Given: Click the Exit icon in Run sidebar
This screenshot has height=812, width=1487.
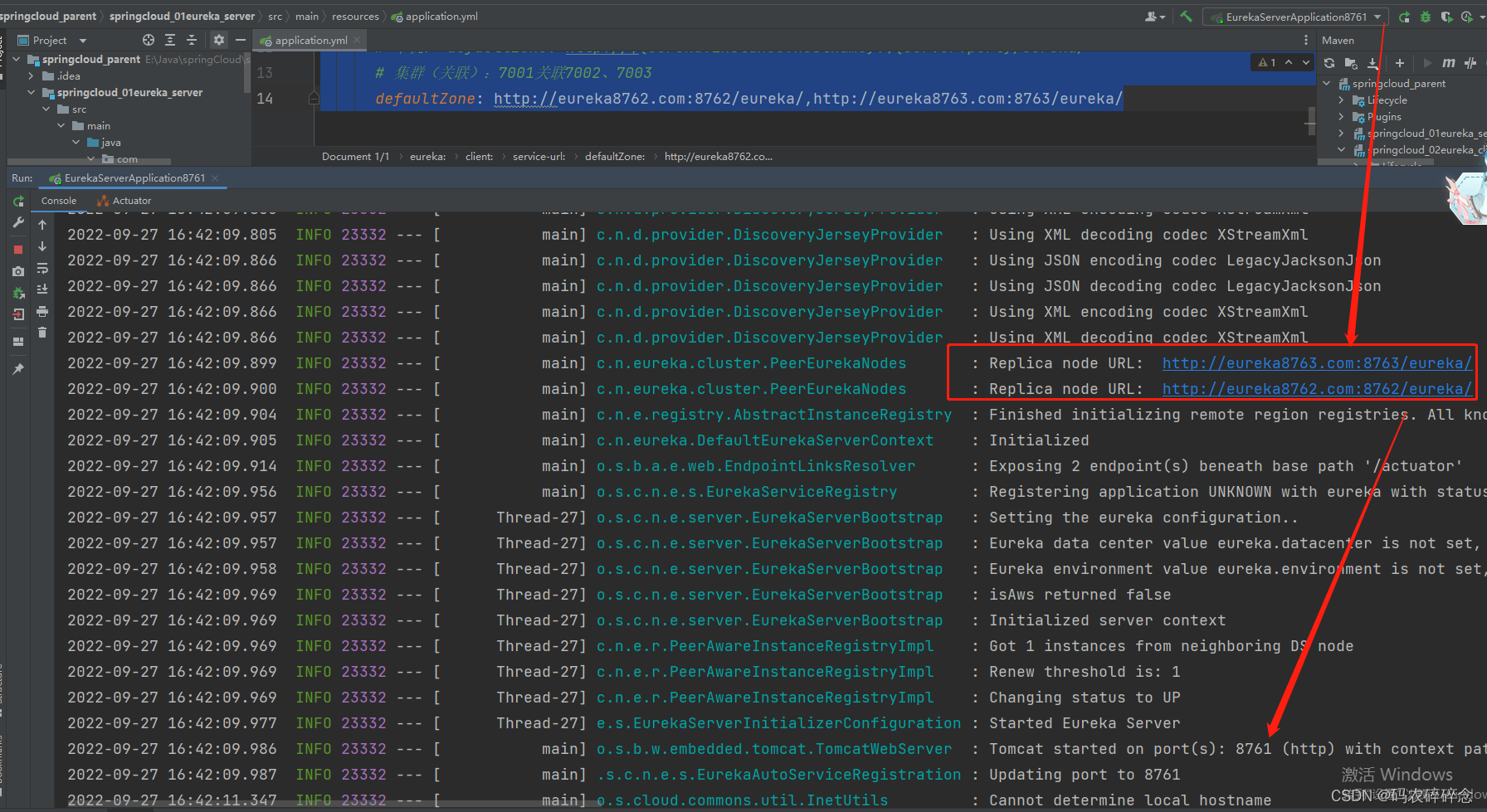Looking at the screenshot, I should 18,314.
